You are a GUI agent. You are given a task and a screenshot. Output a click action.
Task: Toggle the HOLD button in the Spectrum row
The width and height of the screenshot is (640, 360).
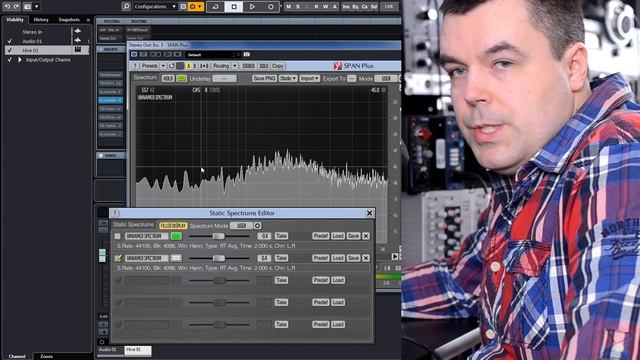(167, 78)
